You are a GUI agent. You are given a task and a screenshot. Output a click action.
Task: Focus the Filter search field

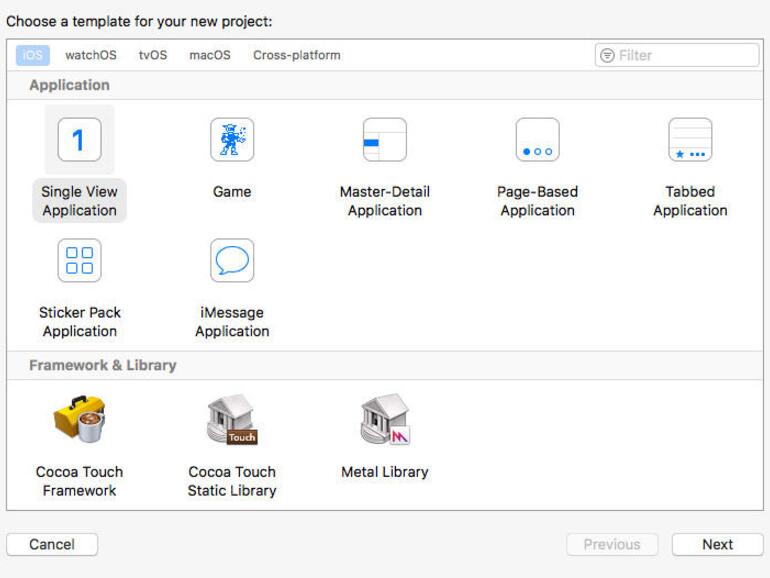point(686,55)
